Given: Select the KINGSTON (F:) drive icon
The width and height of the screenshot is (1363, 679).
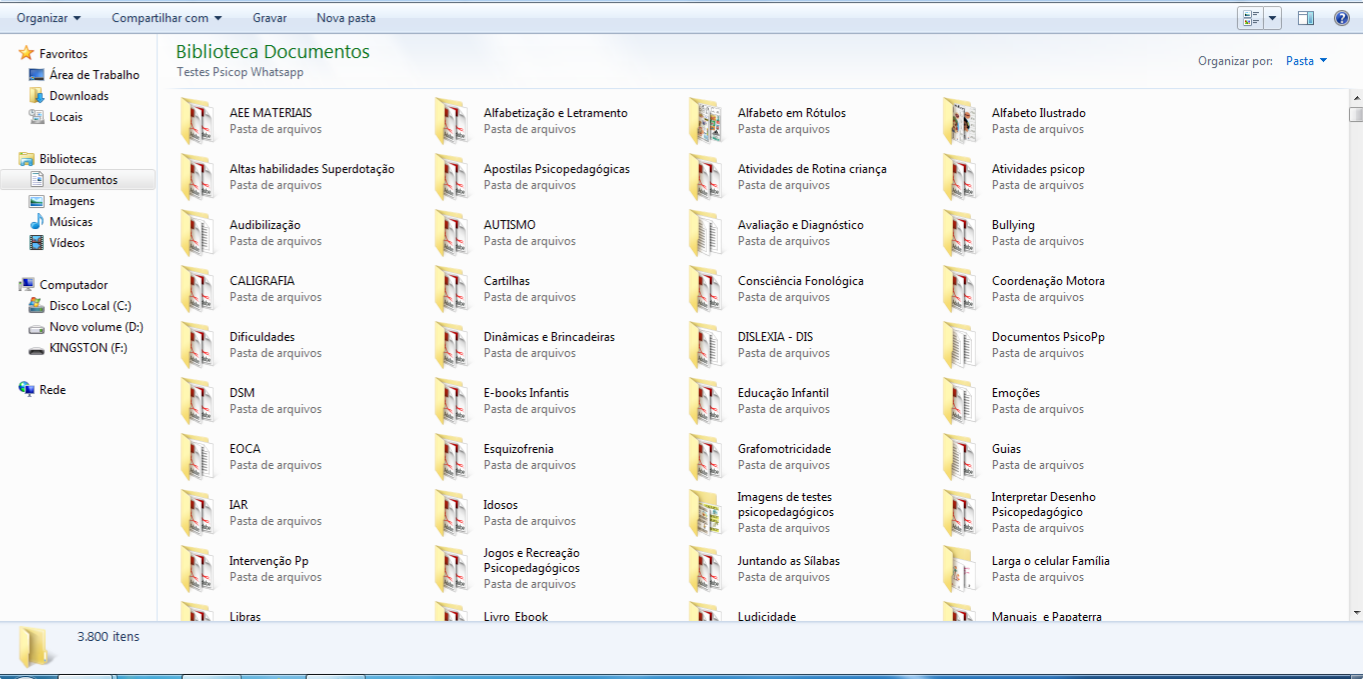Looking at the screenshot, I should [36, 348].
